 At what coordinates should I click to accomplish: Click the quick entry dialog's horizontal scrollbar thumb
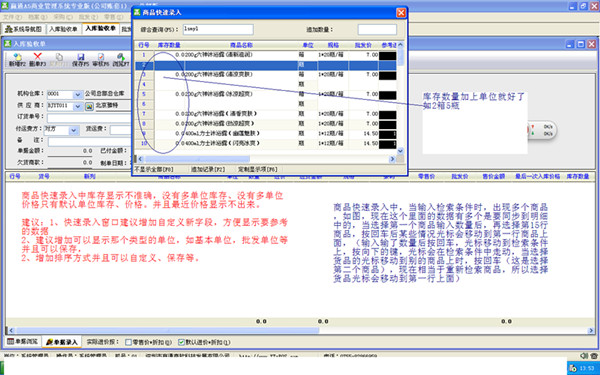(197, 159)
